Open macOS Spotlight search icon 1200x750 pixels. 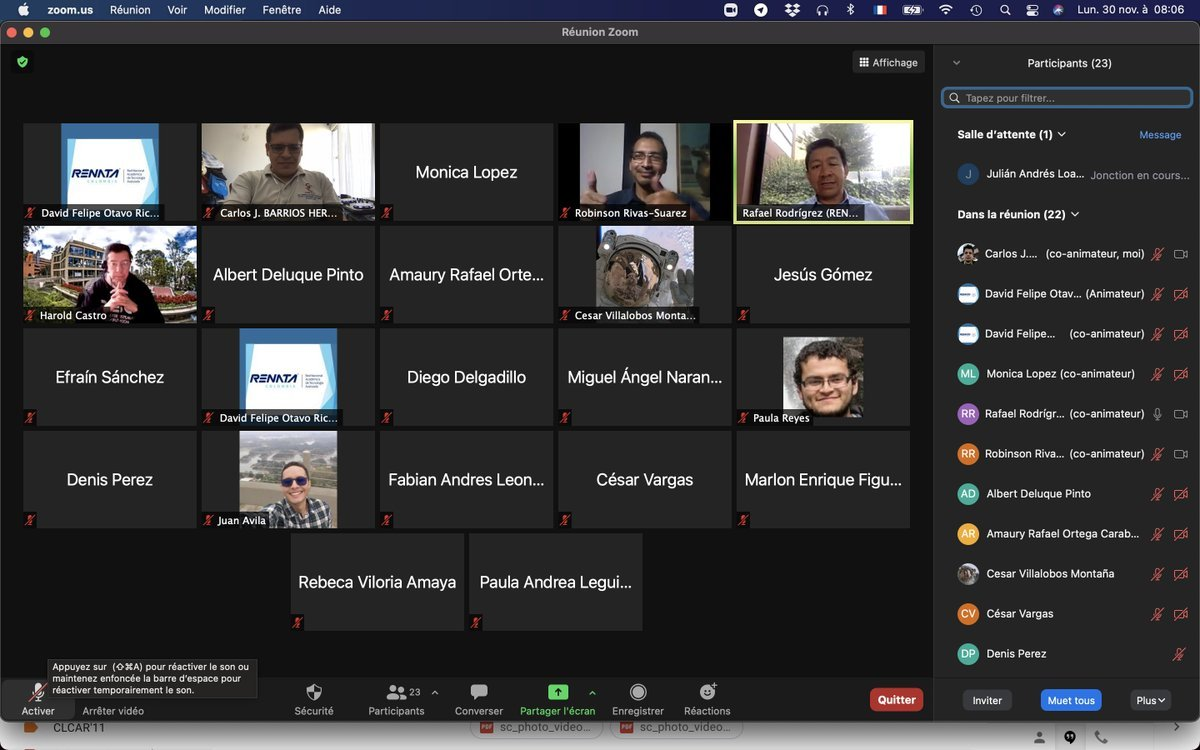pyautogui.click(x=1004, y=10)
